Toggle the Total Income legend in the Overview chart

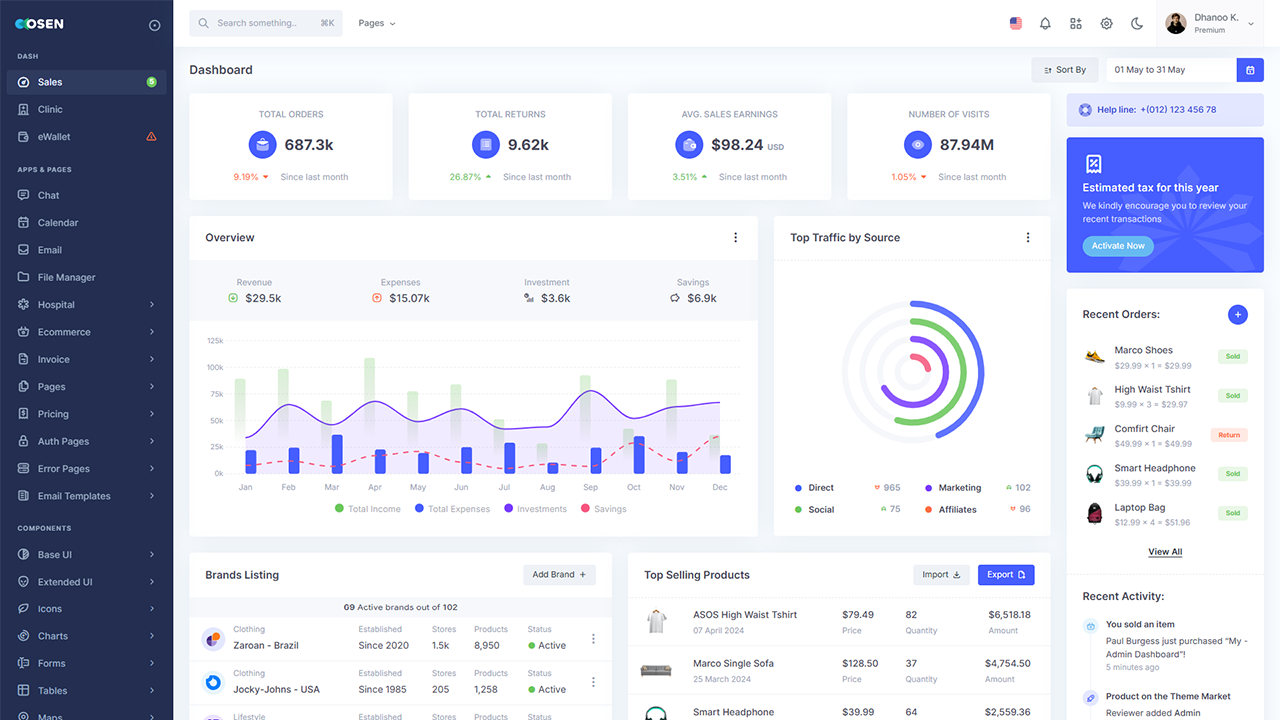(371, 508)
